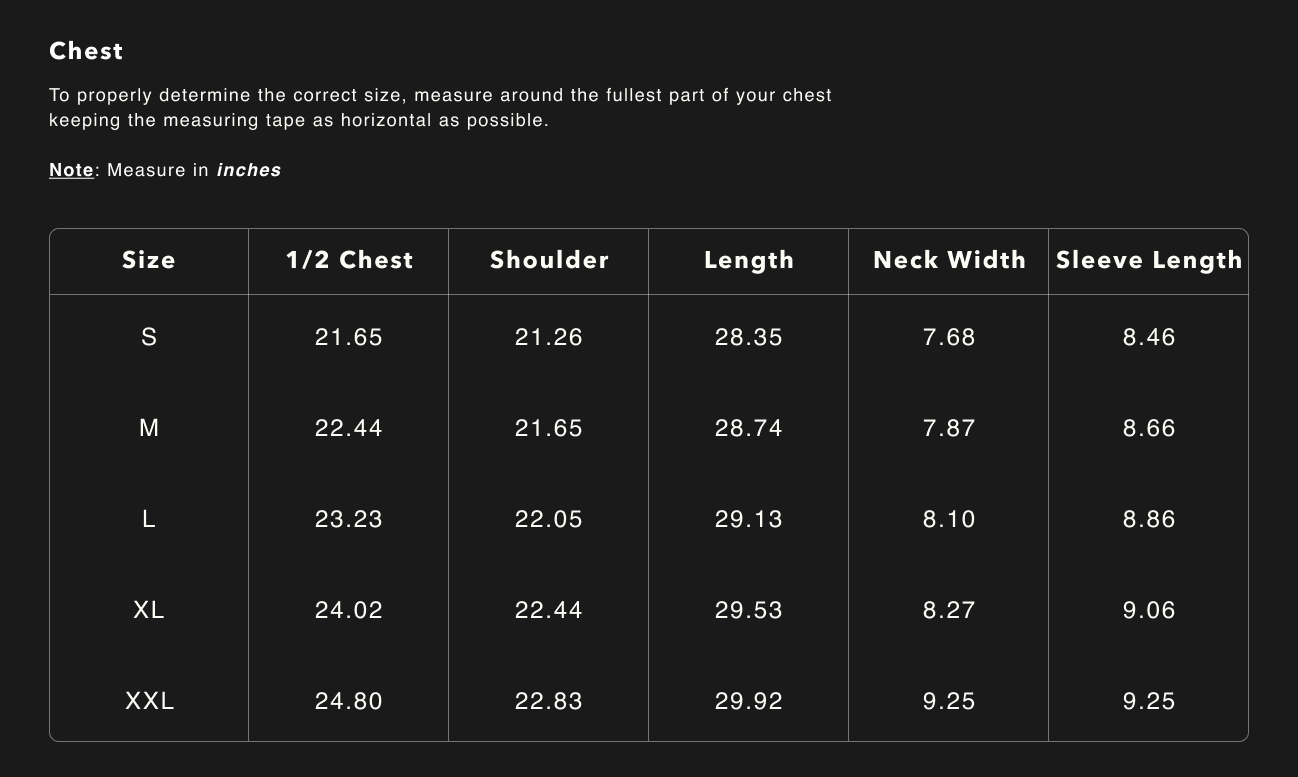Select the Neck Width value 7.87
Screen dimensions: 1298x777
click(x=949, y=428)
